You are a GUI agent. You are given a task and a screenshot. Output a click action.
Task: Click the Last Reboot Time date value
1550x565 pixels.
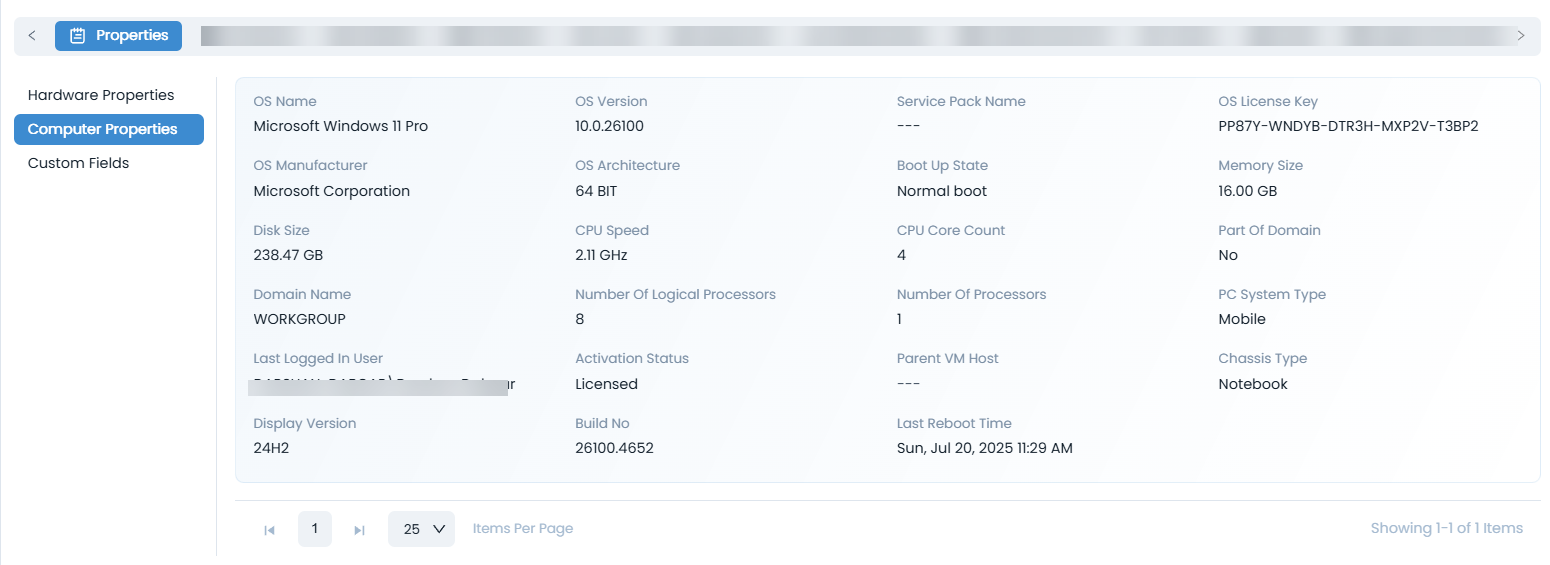point(984,448)
